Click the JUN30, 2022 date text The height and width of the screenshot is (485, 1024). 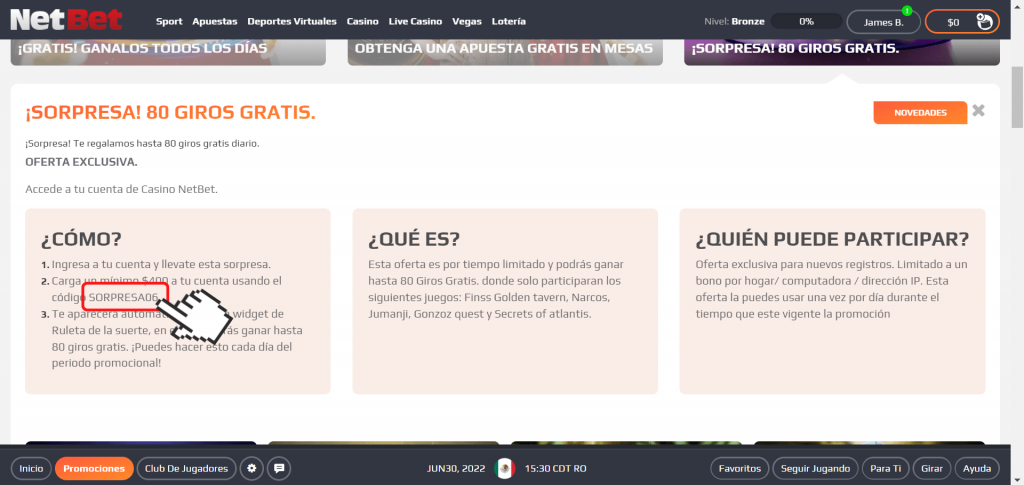[456, 468]
